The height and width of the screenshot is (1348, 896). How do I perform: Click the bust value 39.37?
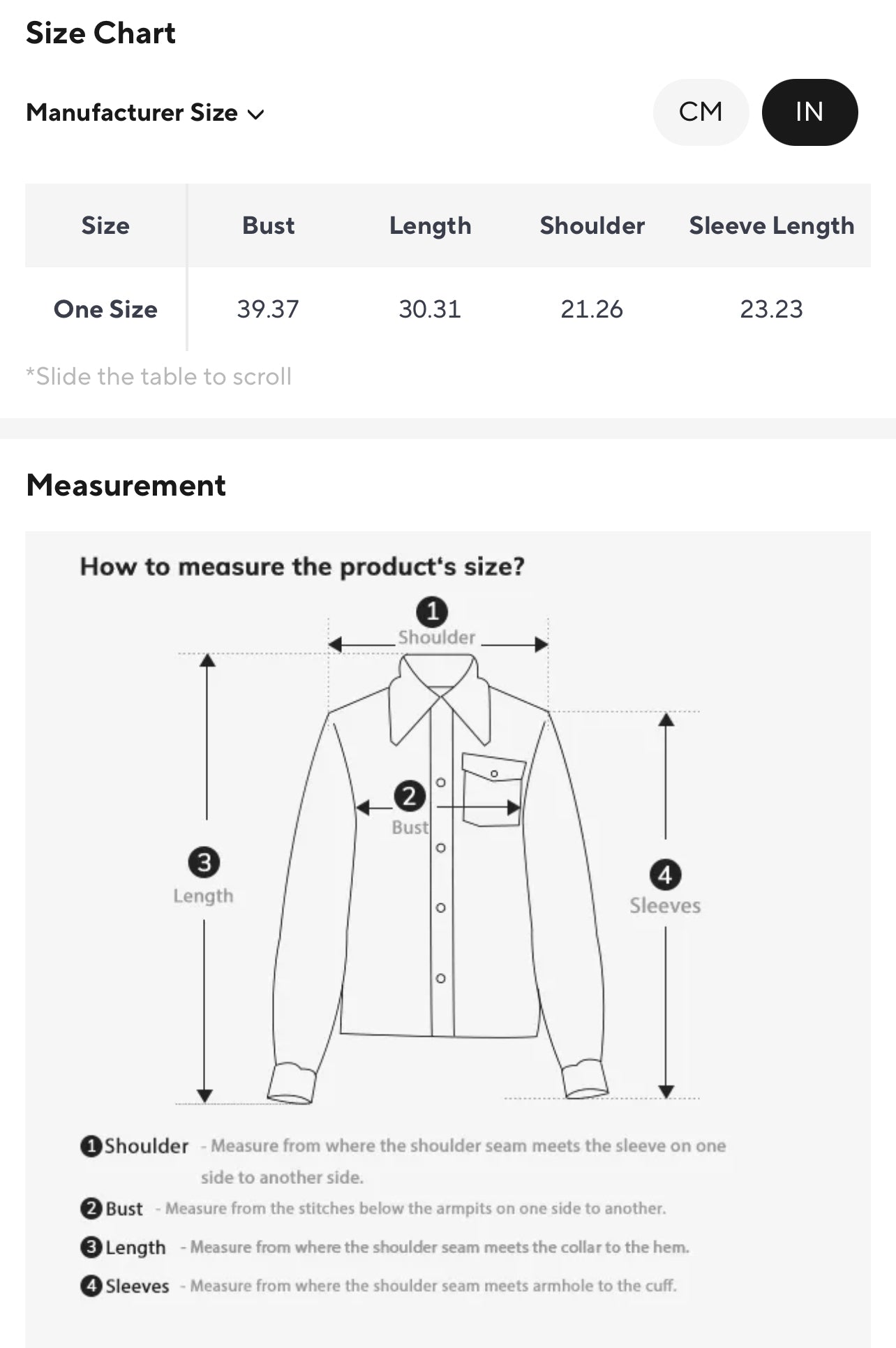[x=268, y=309]
